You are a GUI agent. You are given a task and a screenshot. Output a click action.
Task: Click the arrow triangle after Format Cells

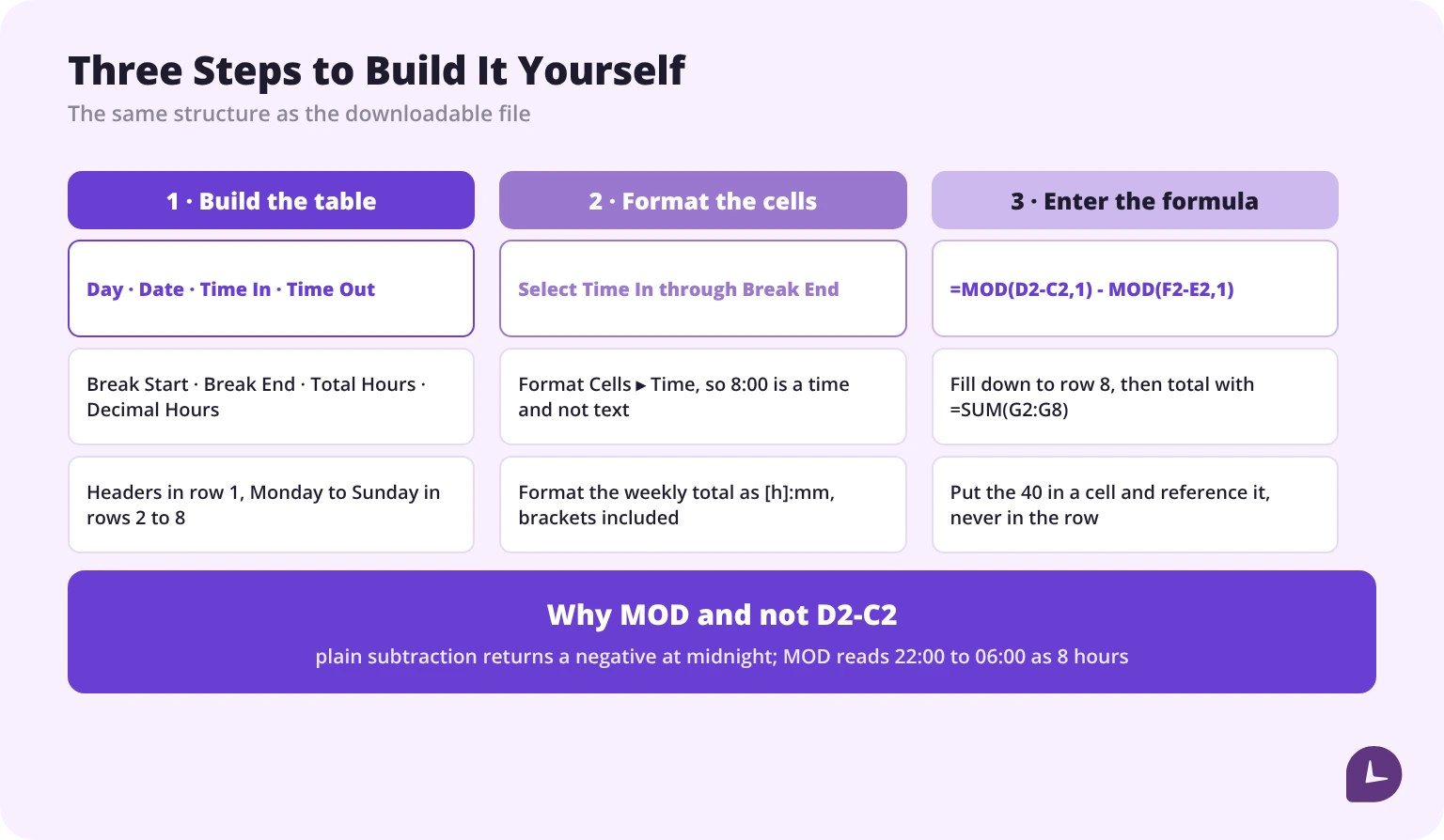[641, 385]
